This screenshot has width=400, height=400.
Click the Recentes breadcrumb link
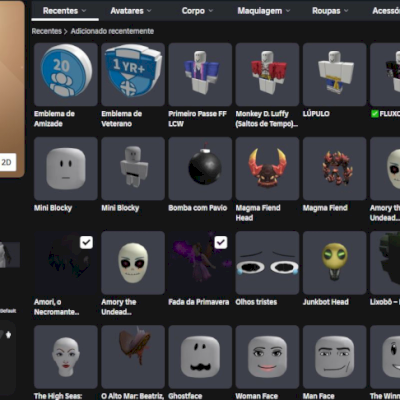point(47,31)
